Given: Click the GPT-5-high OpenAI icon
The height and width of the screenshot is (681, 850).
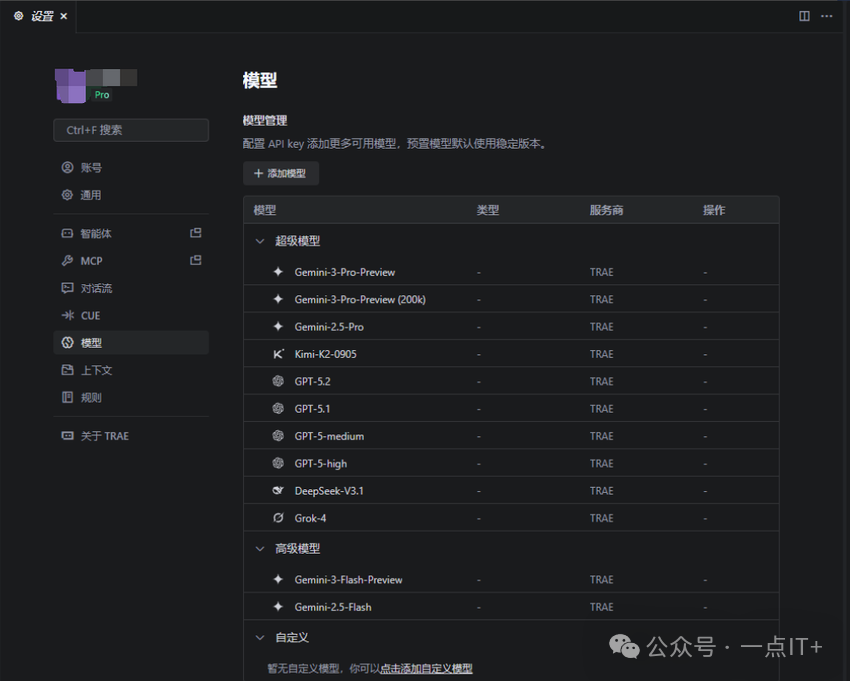Looking at the screenshot, I should pos(278,463).
